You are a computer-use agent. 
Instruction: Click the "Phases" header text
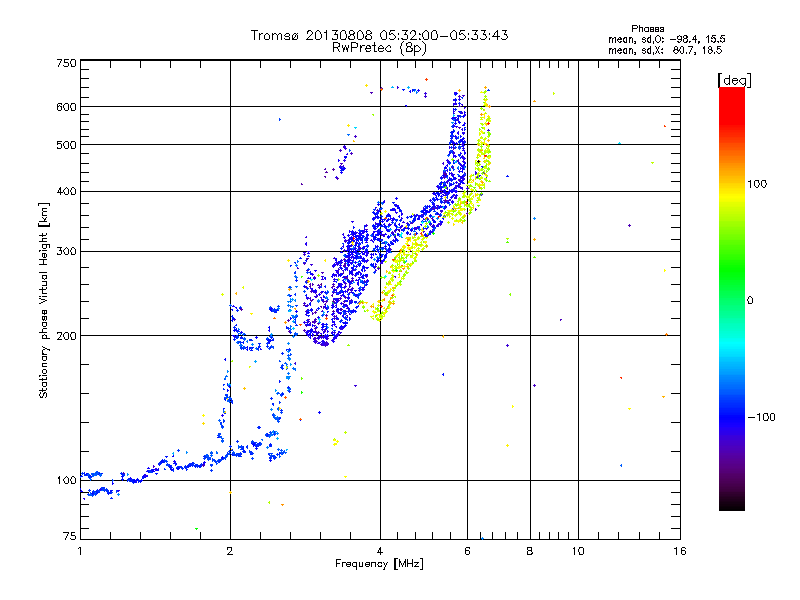click(x=647, y=29)
